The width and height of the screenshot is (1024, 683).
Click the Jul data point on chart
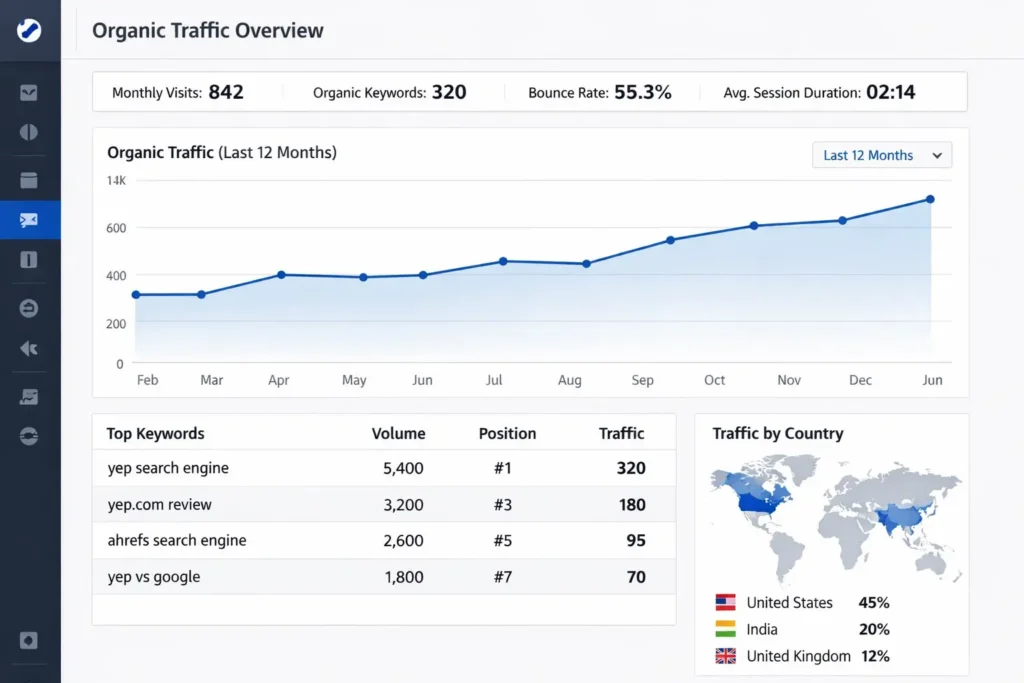click(503, 261)
